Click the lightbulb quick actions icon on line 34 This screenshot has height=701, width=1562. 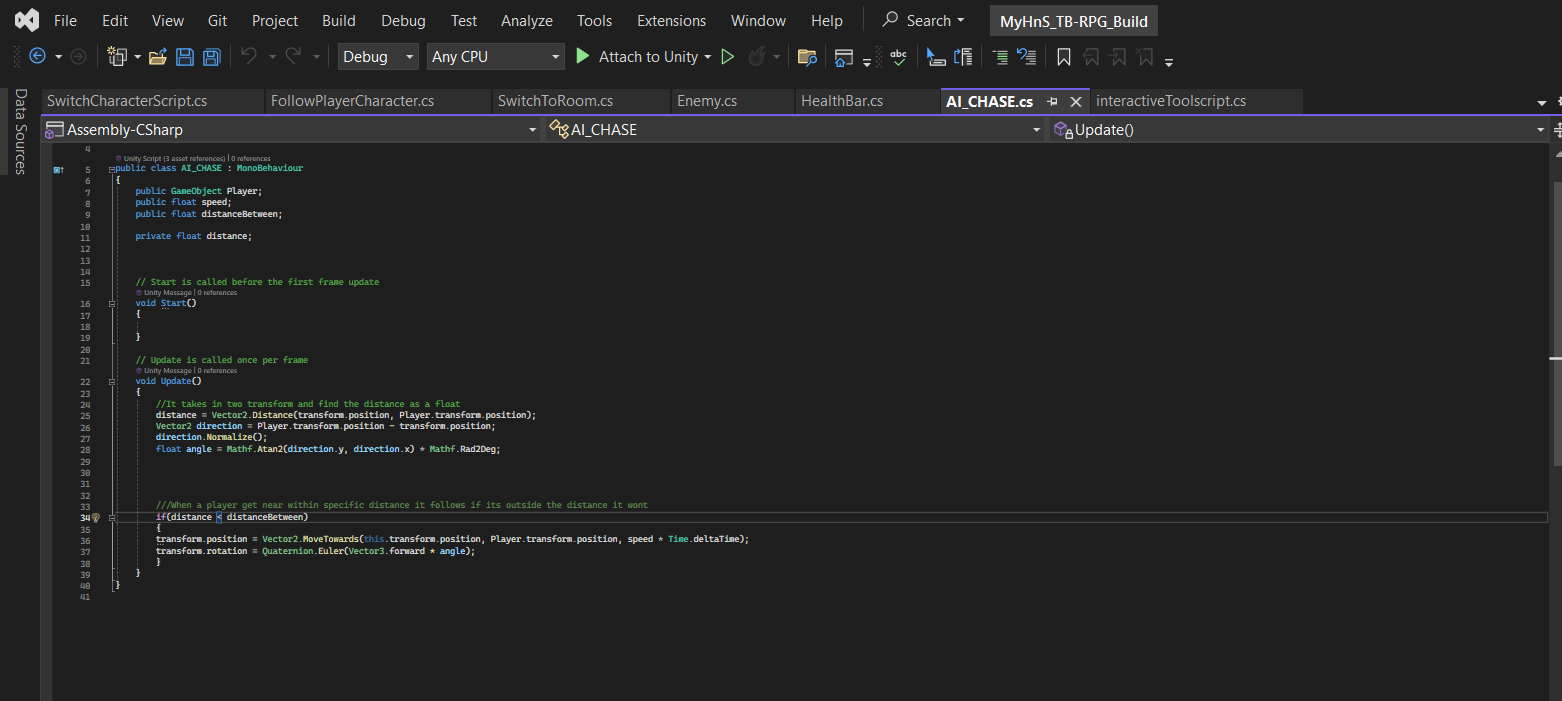pos(96,518)
